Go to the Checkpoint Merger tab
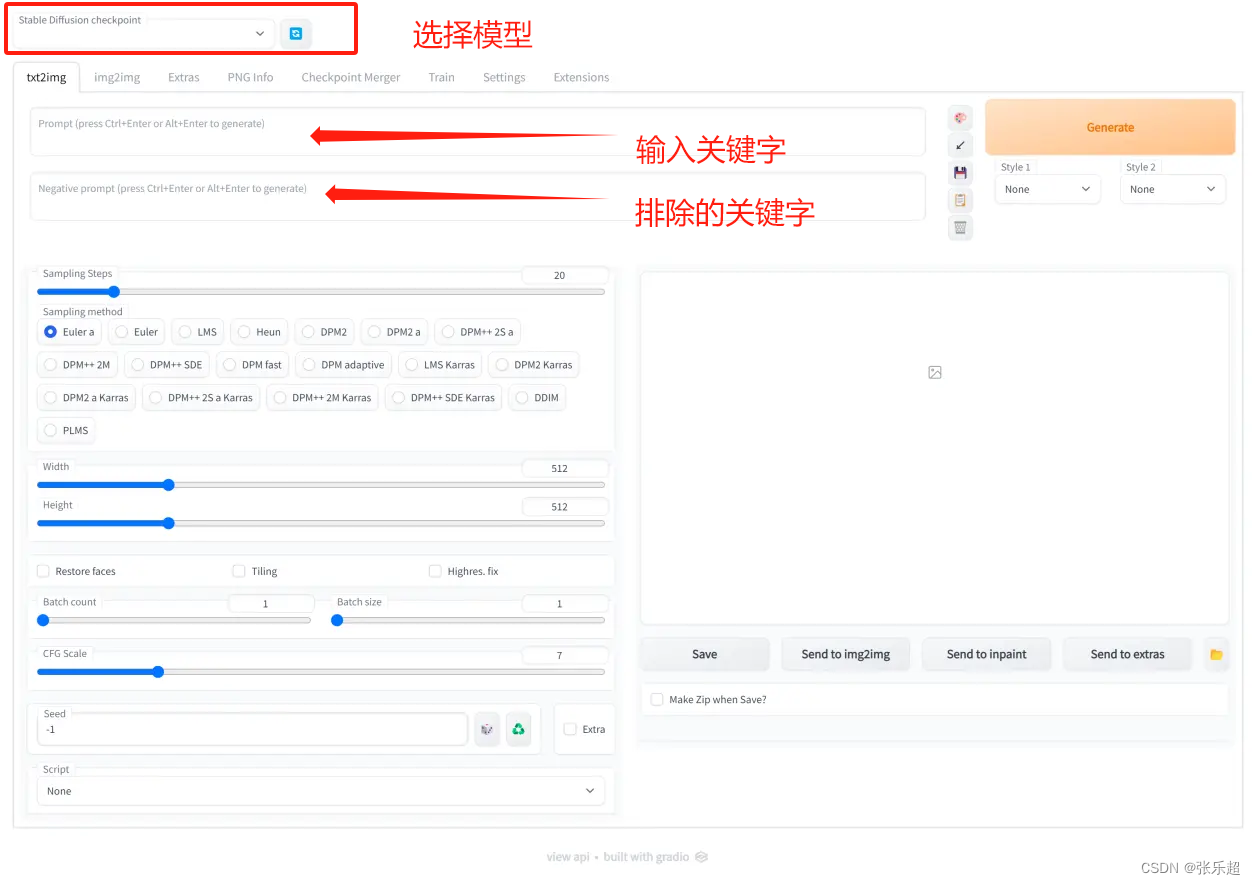1256x885 pixels. tap(351, 77)
